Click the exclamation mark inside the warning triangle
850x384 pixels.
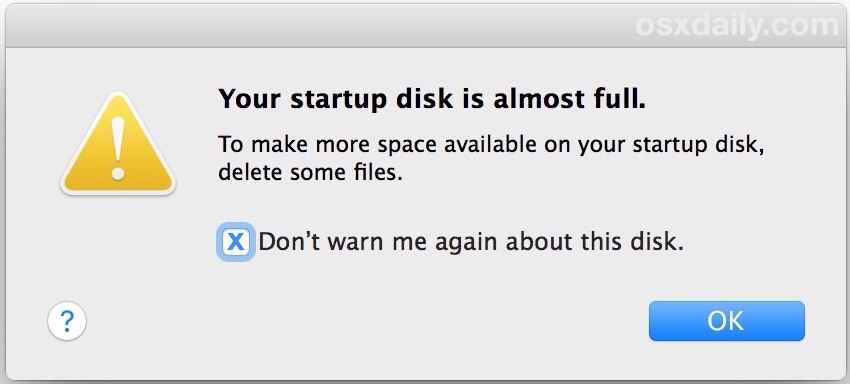point(118,148)
